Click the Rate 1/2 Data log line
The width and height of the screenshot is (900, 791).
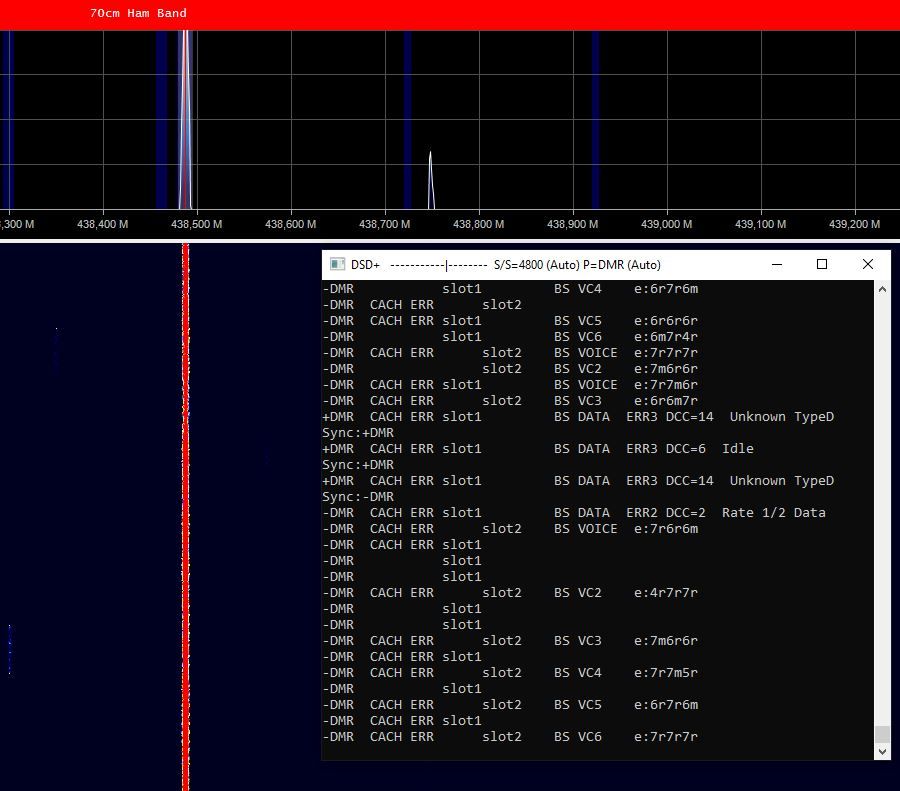[574, 513]
